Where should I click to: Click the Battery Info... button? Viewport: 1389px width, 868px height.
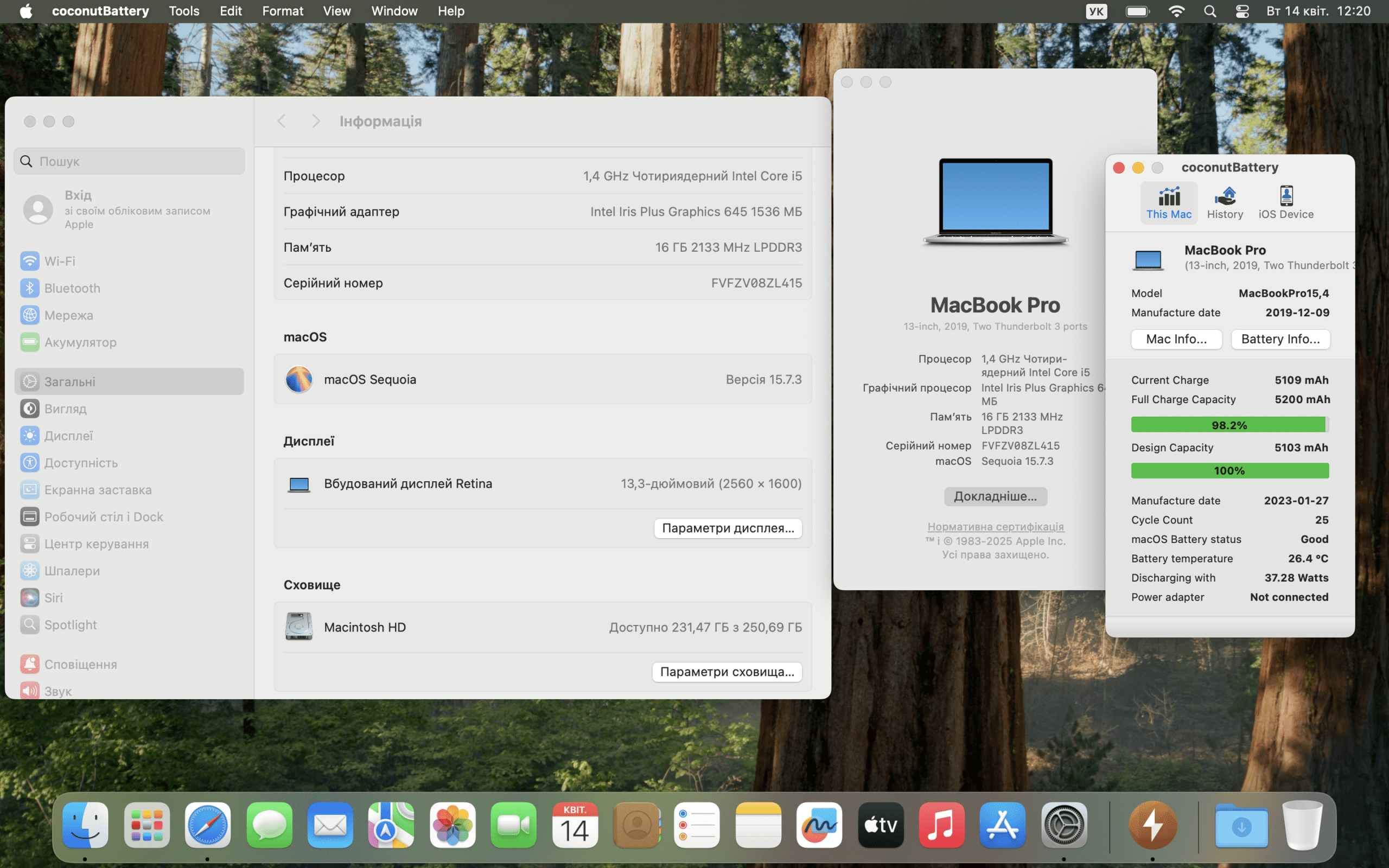[1280, 339]
